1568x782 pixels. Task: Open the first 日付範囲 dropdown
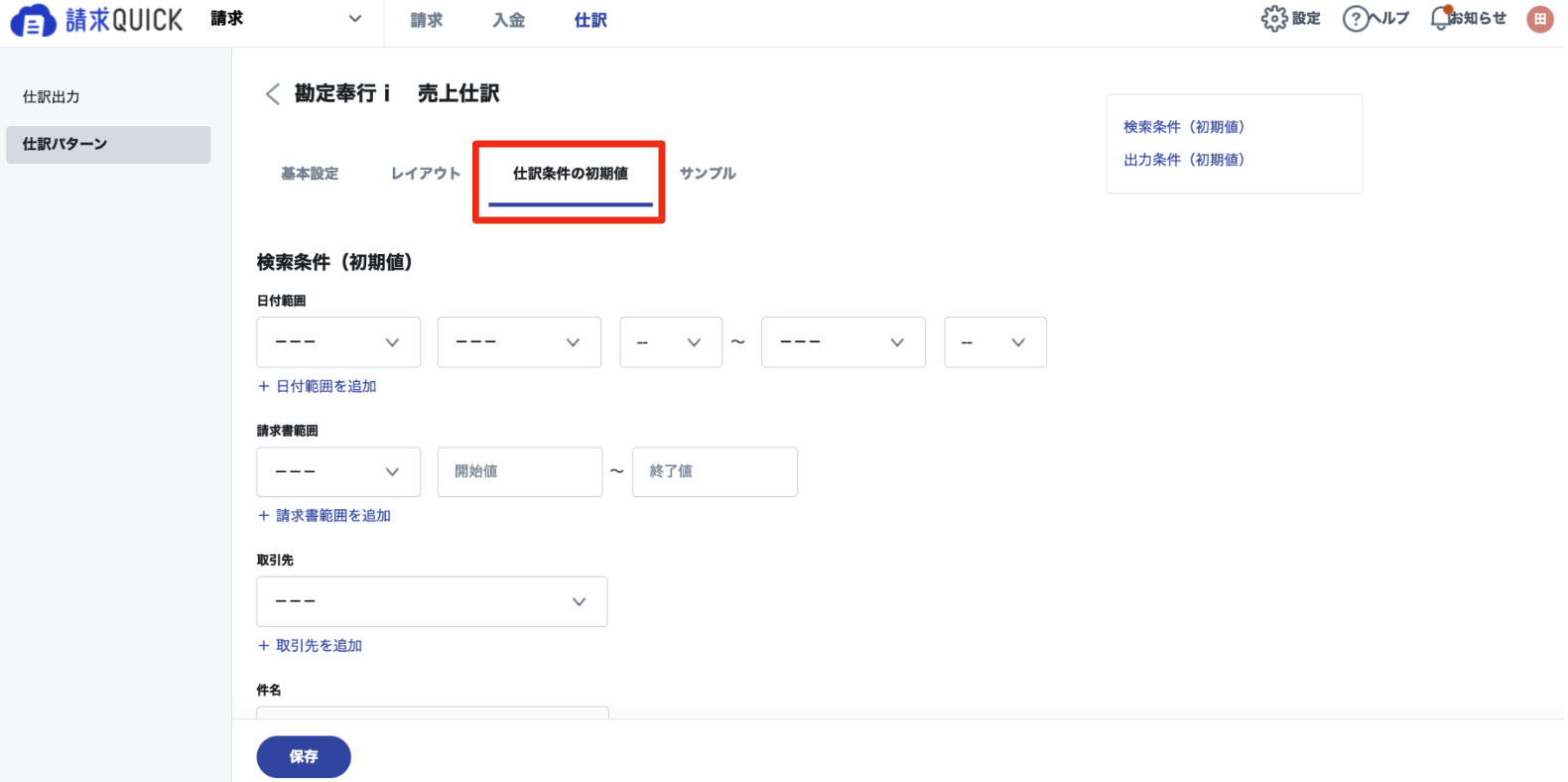coord(338,342)
